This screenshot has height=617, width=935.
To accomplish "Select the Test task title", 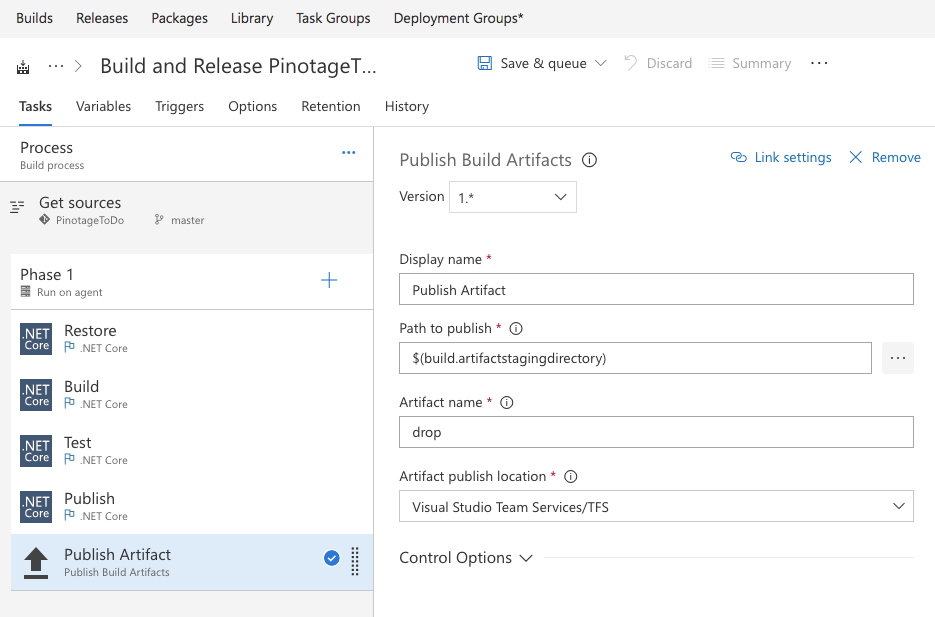I will 78,443.
